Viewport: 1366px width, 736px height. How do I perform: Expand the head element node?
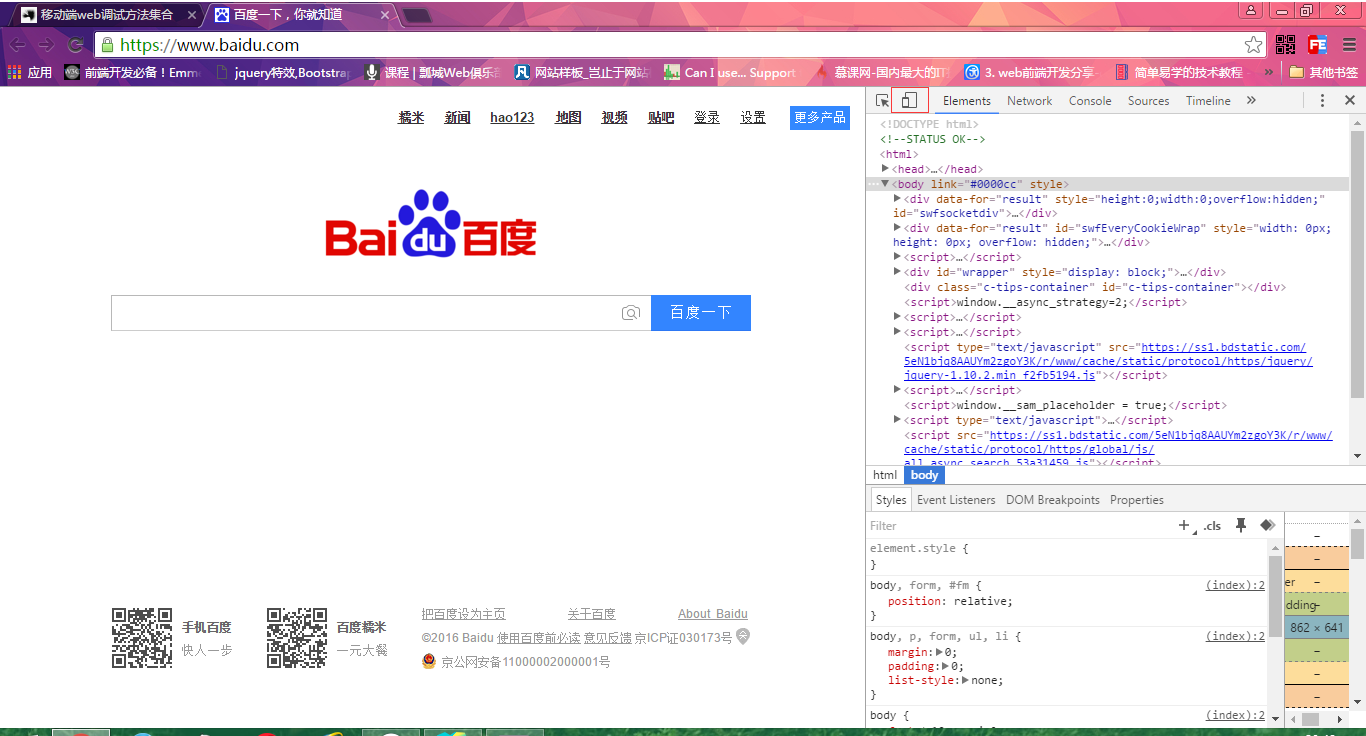point(885,169)
